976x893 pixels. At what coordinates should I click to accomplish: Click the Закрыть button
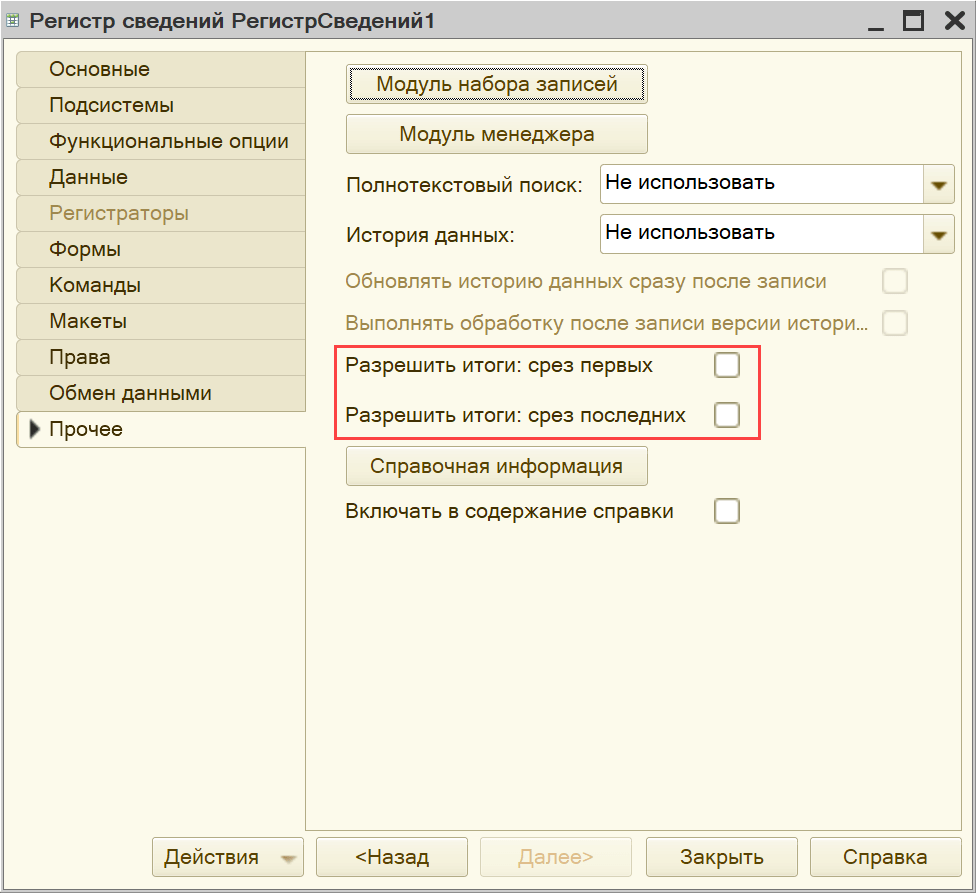[x=721, y=857]
